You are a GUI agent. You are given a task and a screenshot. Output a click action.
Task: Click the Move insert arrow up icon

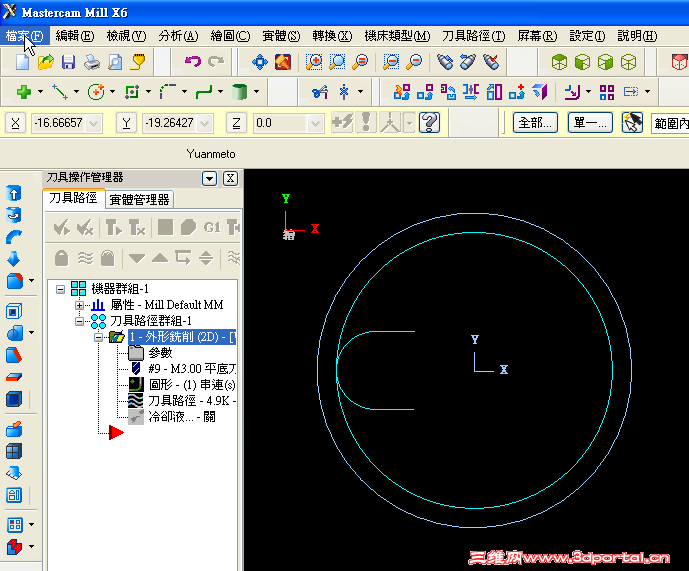[160, 258]
